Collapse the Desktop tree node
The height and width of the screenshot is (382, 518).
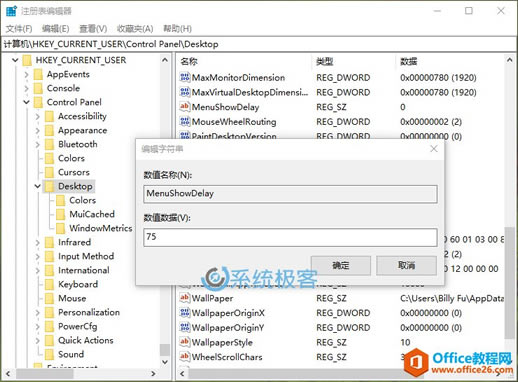tap(38, 186)
